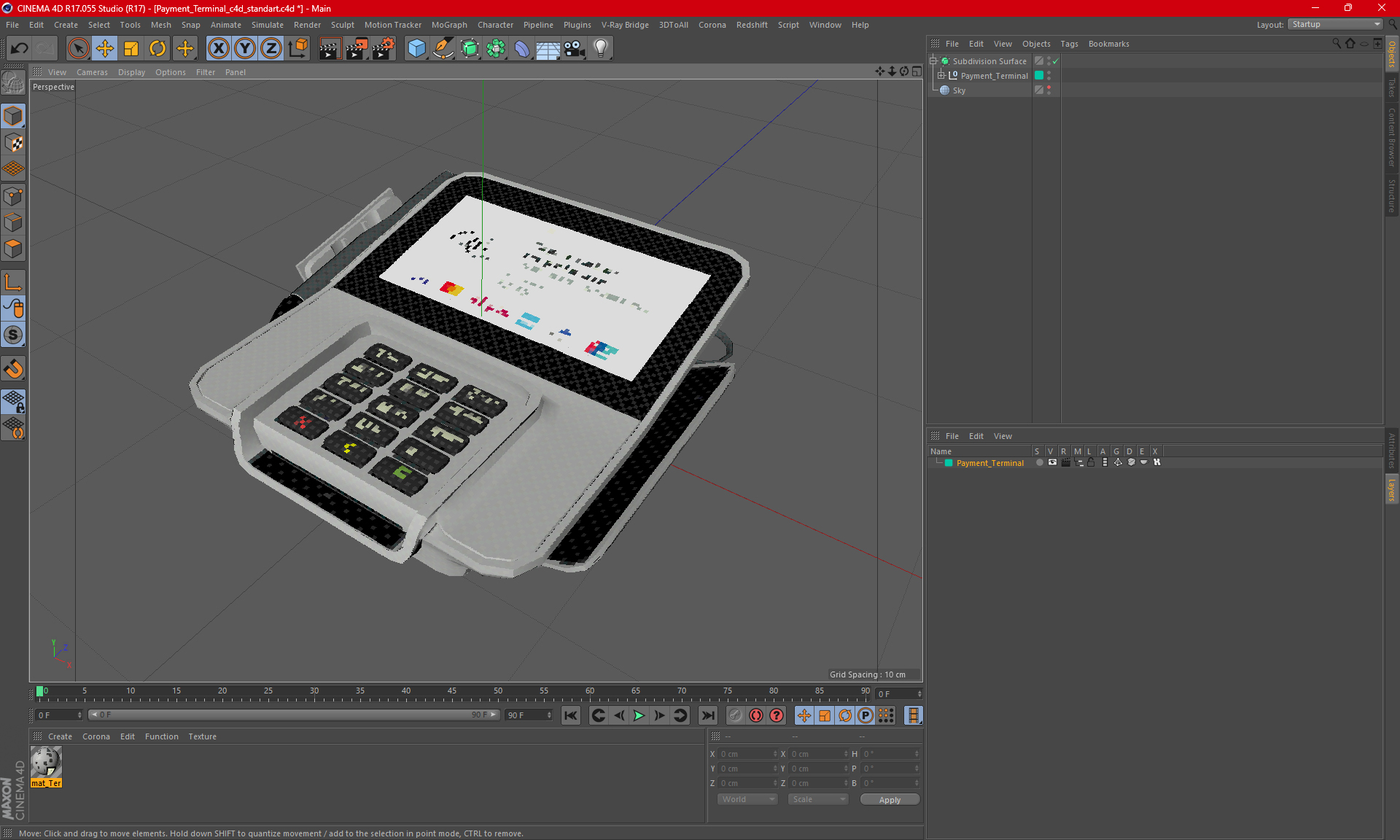Toggle Payment_Terminal layer view eye

pyautogui.click(x=1052, y=462)
